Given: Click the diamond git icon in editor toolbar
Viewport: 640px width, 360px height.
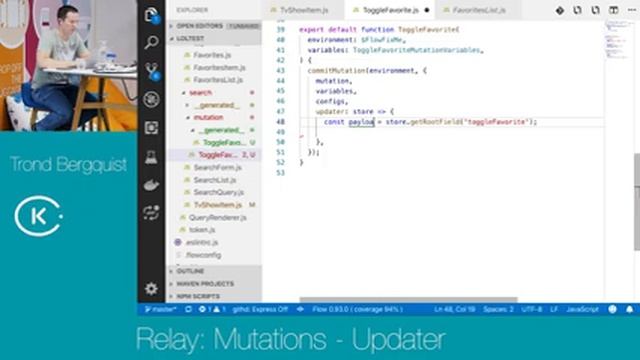Looking at the screenshot, I should (x=560, y=10).
